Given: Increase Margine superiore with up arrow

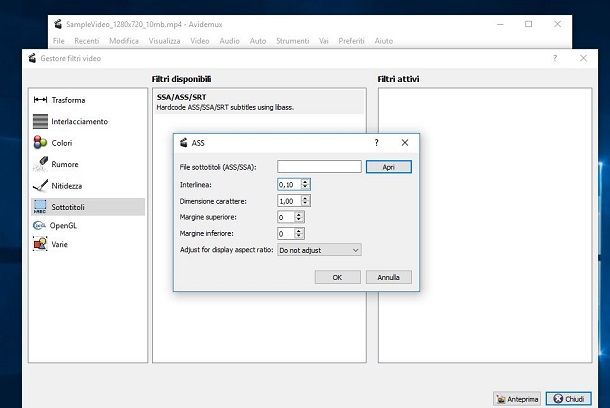Looking at the screenshot, I should point(299,214).
